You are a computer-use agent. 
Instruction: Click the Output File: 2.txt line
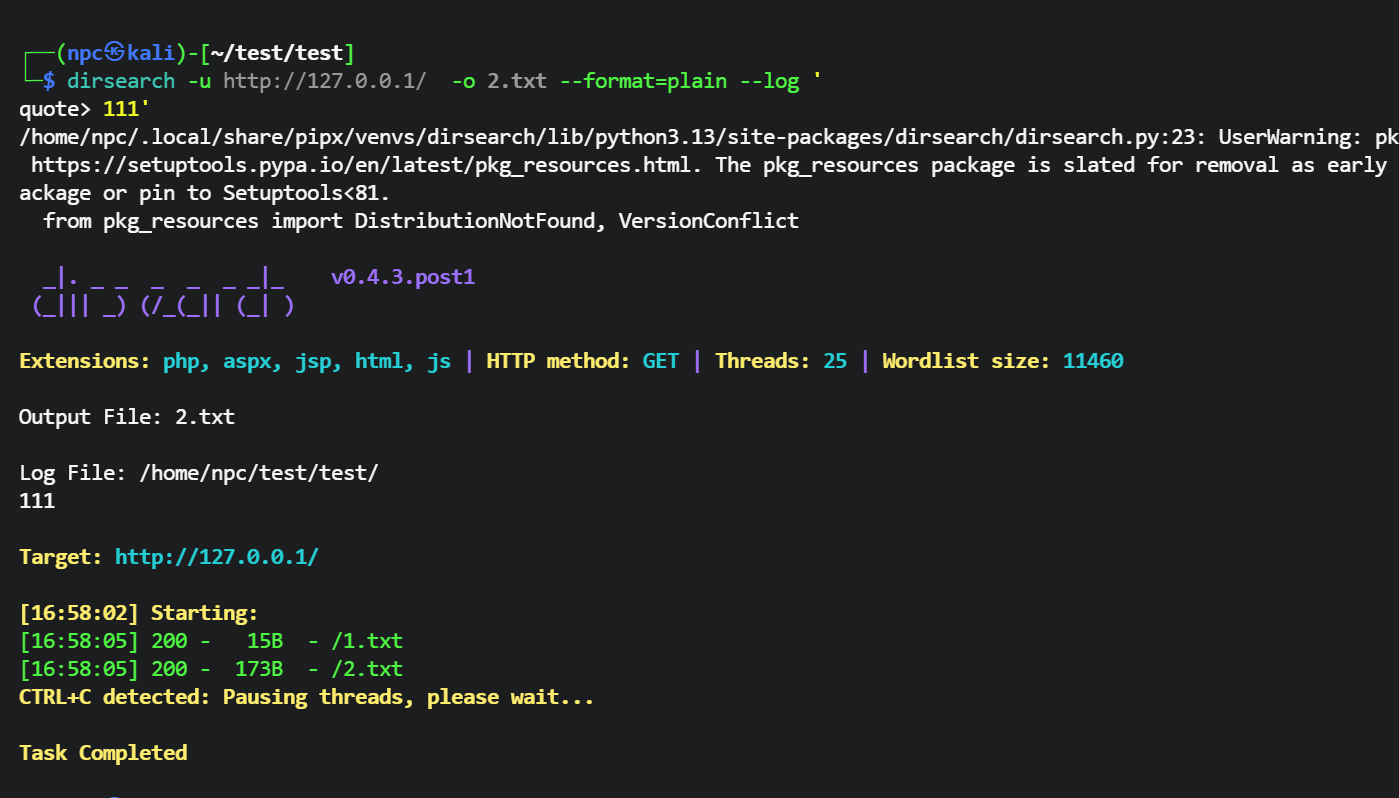[127, 417]
